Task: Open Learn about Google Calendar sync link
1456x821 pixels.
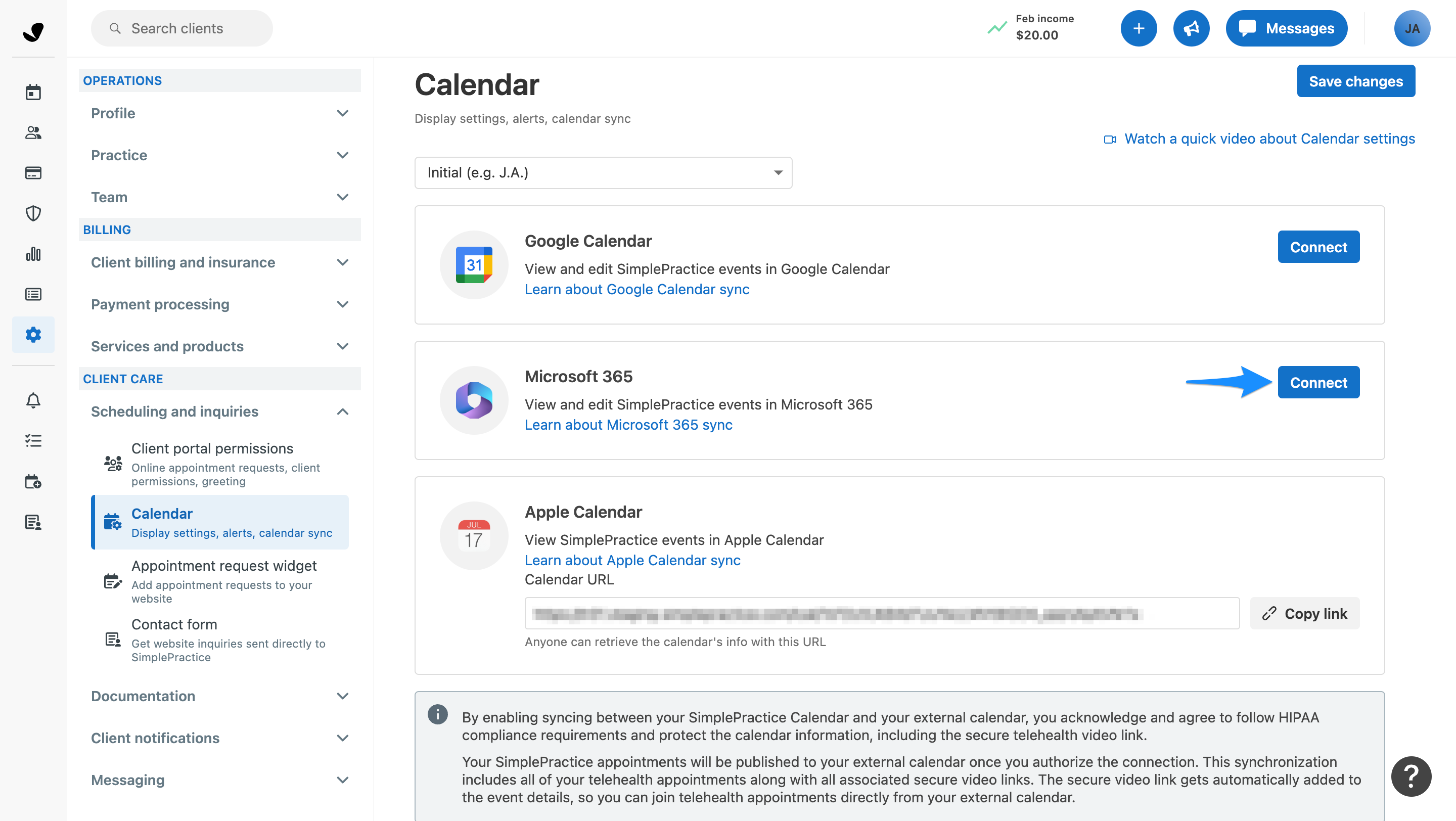Action: [x=636, y=289]
